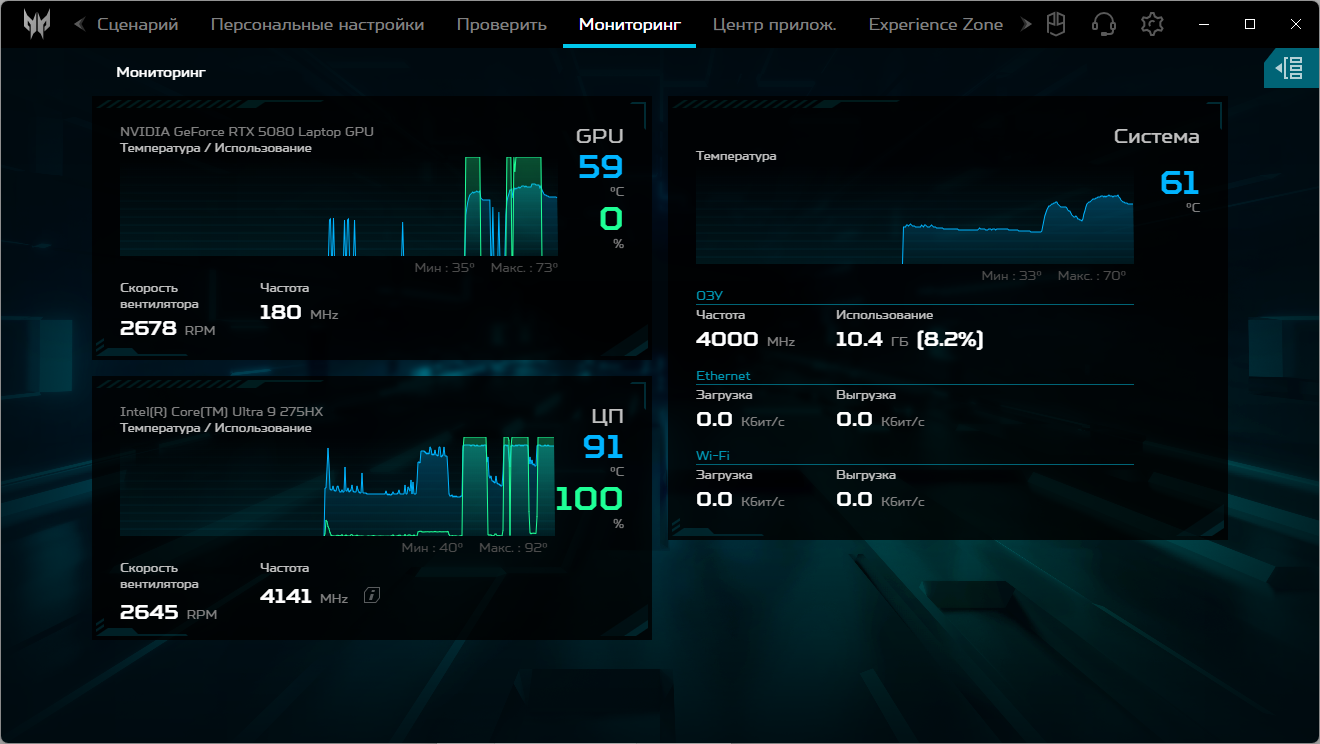
Task: Click the "Intel(R) Core(TM) Ultra 9 275HX" label
Action: pos(222,411)
